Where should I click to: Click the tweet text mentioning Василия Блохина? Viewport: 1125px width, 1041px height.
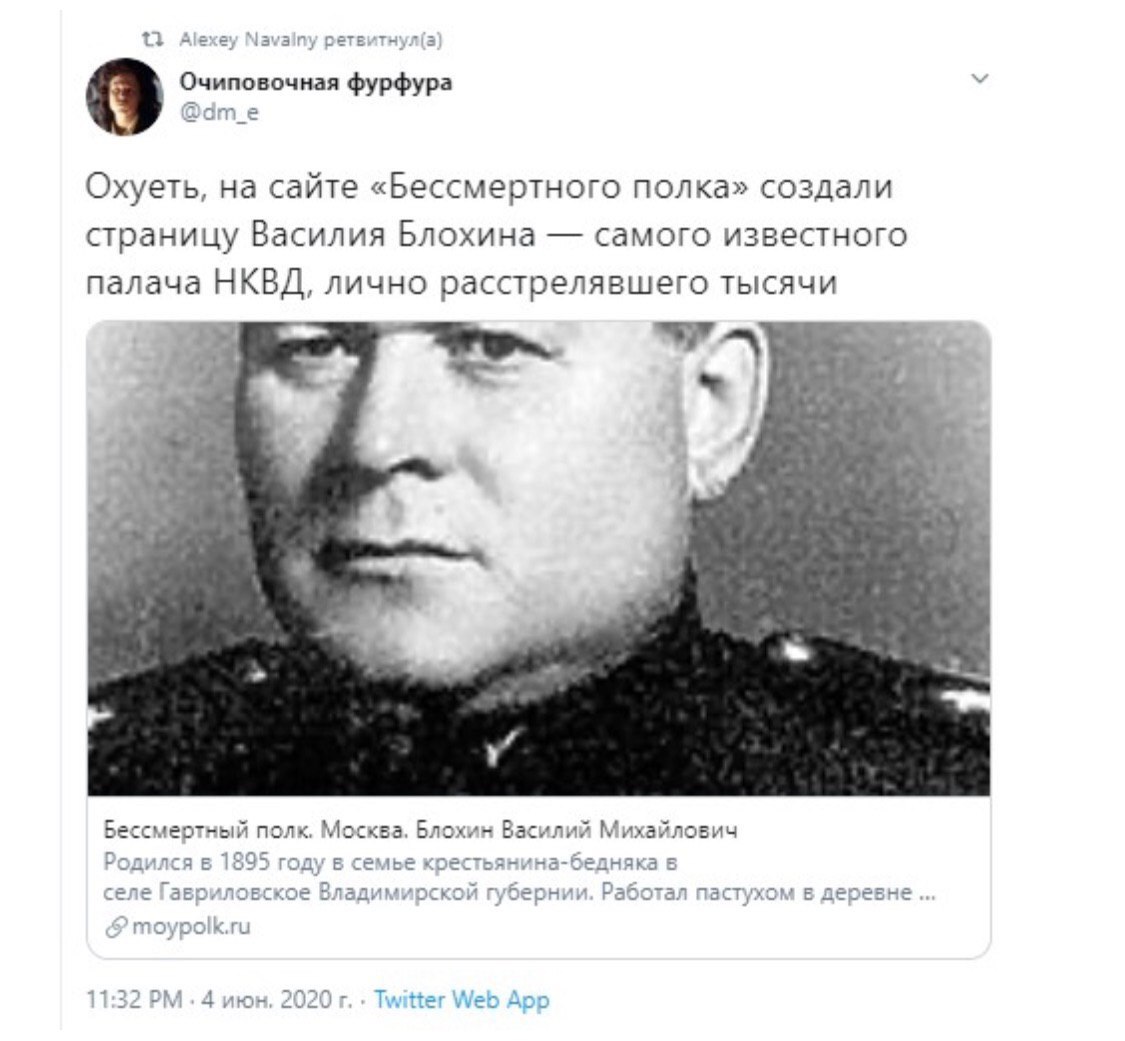[496, 235]
